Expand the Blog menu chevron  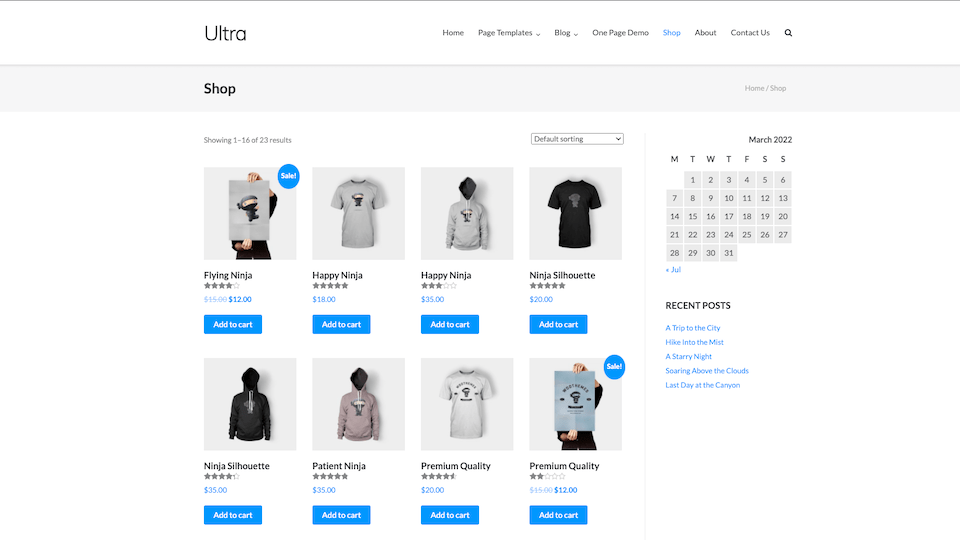(x=576, y=34)
